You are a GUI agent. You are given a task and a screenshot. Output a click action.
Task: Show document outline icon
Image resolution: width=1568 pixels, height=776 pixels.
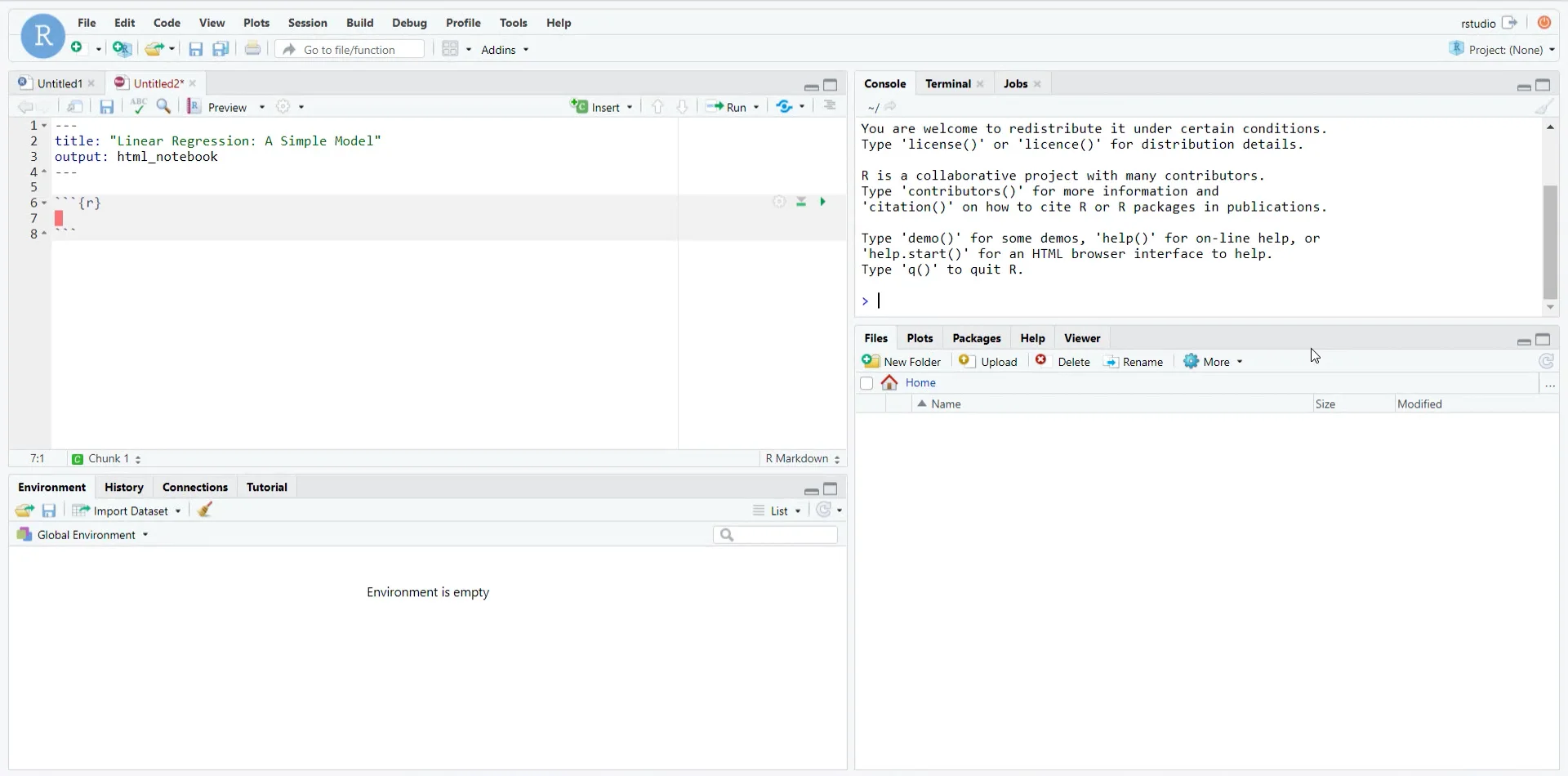pos(830,106)
